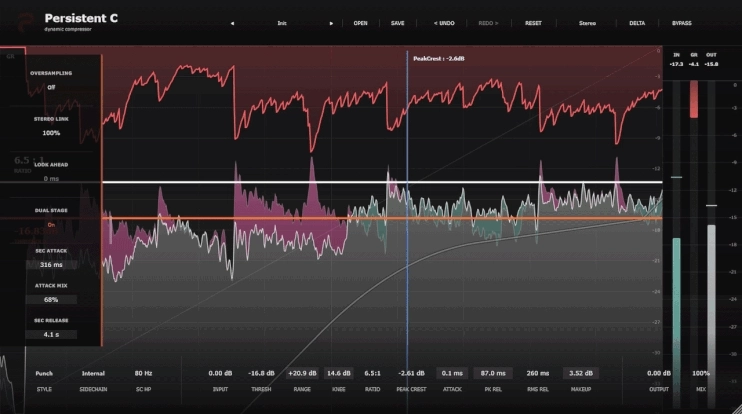Click SAVE in the top bar
The width and height of the screenshot is (742, 414).
[x=398, y=23]
